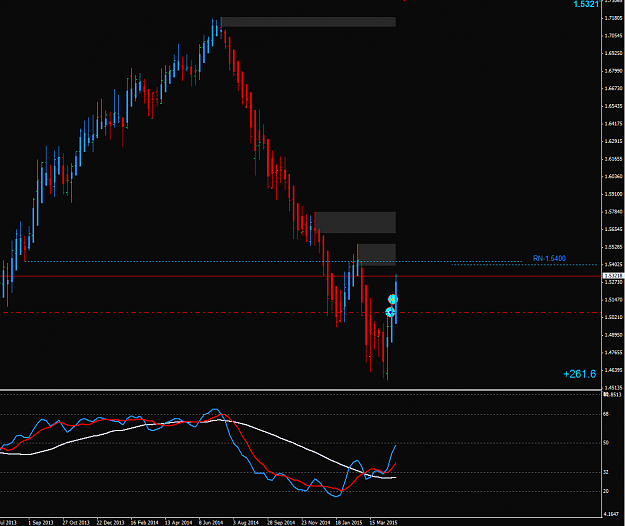Image resolution: width=625 pixels, height=526 pixels.
Task: Click the indicator level 68 label
Action: [x=606, y=414]
